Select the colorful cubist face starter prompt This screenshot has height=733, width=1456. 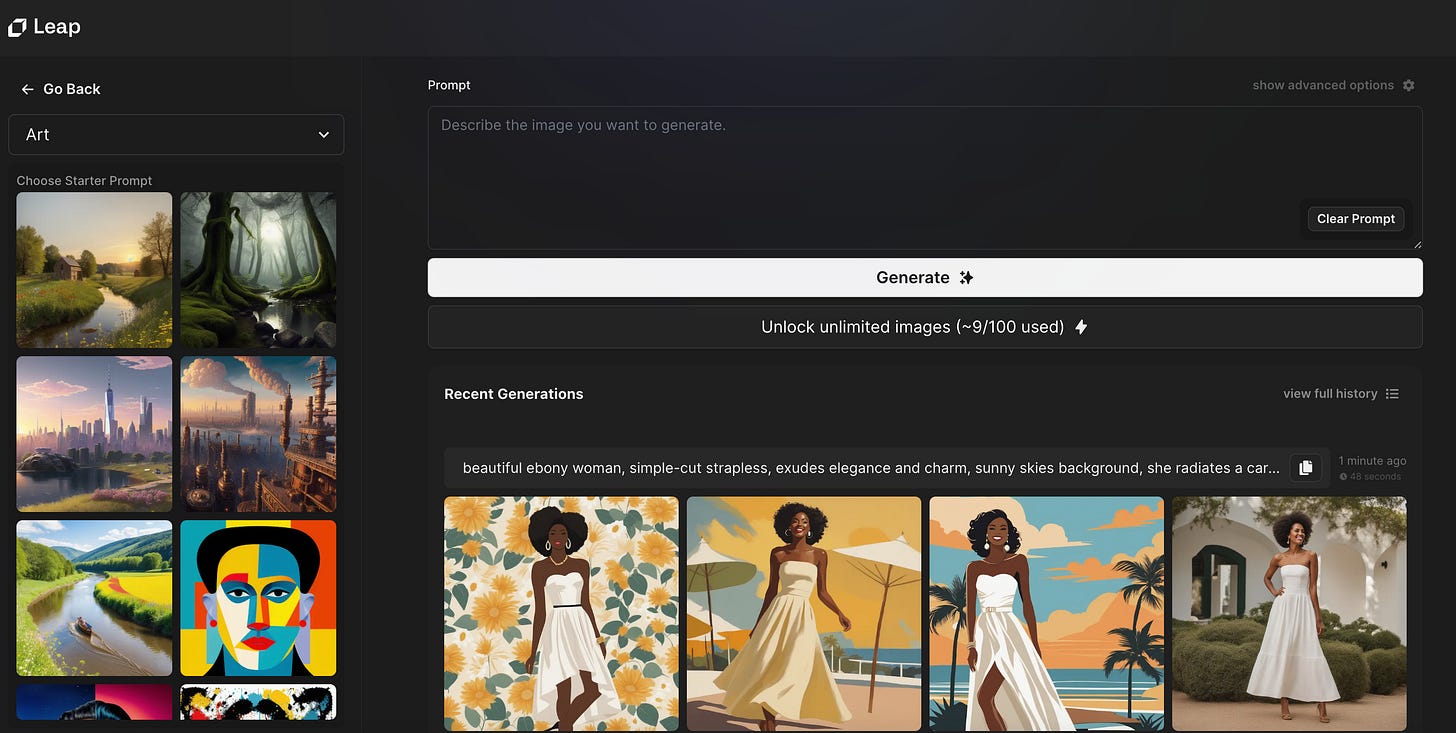[x=258, y=598]
